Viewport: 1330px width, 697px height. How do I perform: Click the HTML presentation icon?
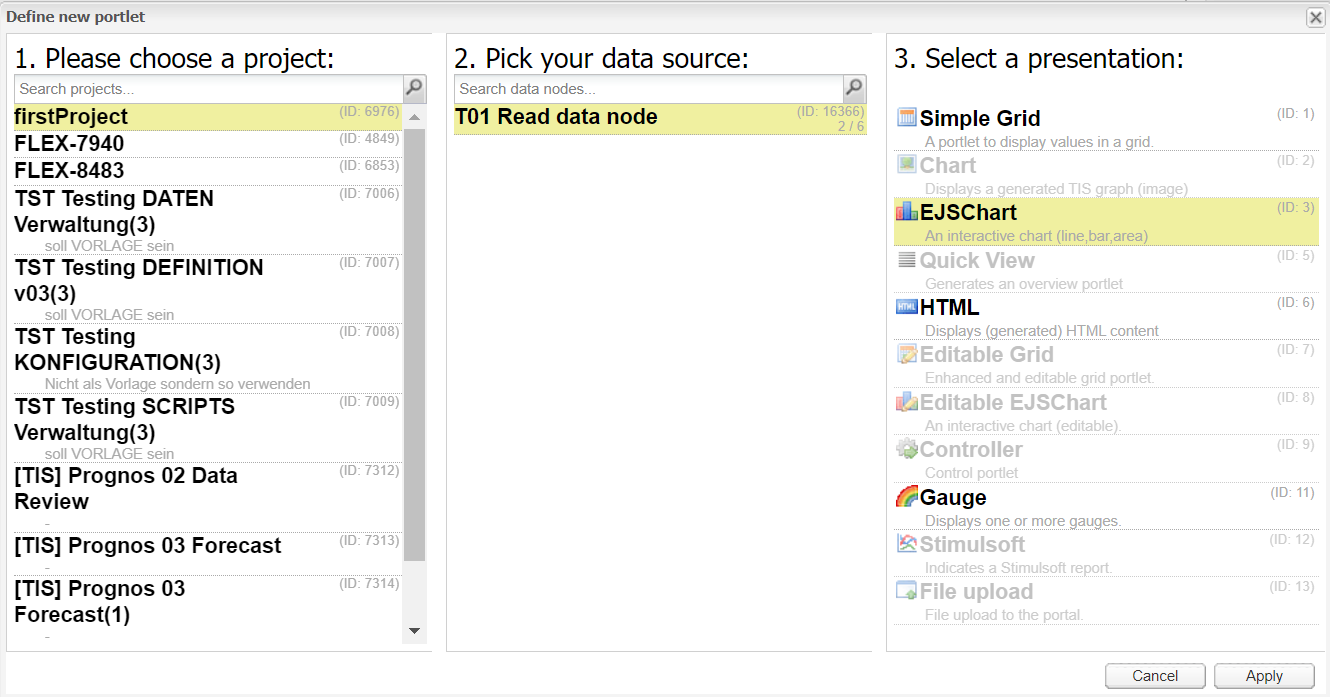click(907, 306)
